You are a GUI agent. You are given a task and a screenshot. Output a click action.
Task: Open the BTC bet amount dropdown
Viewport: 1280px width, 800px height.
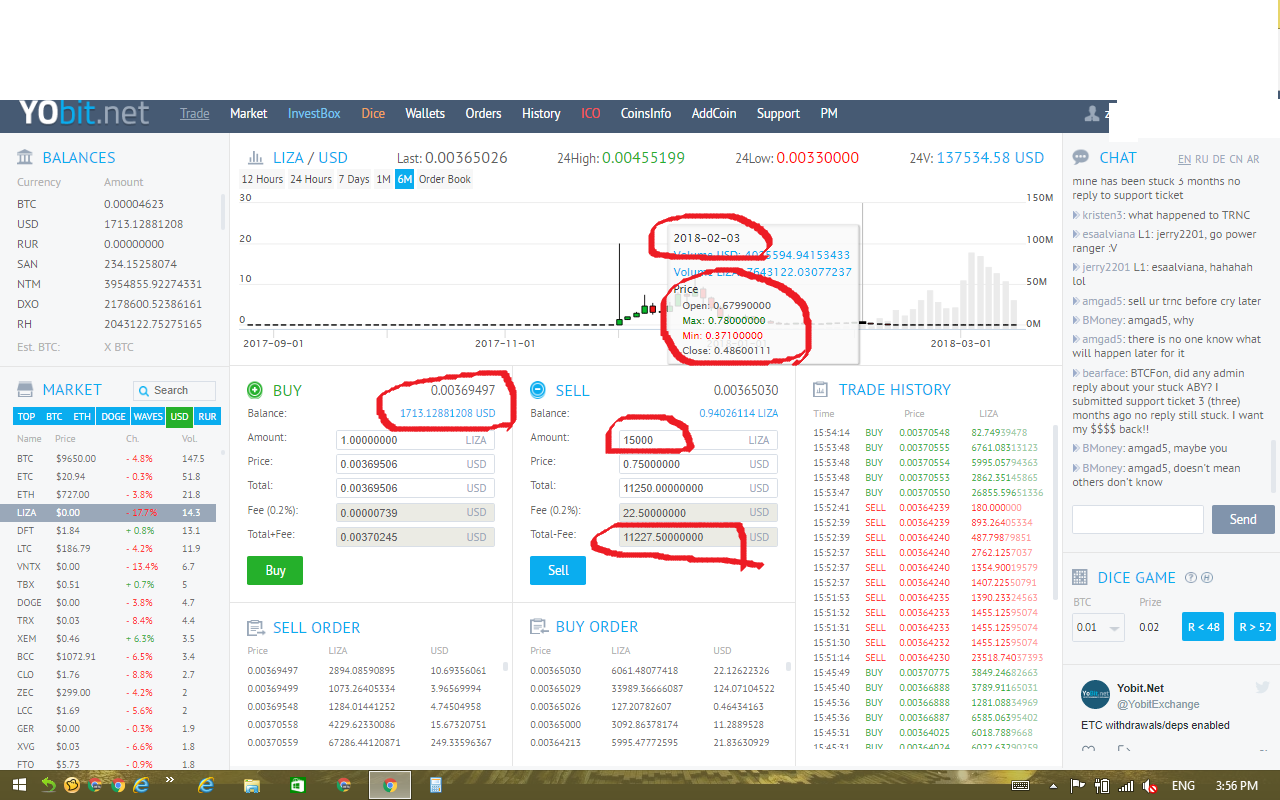1099,627
